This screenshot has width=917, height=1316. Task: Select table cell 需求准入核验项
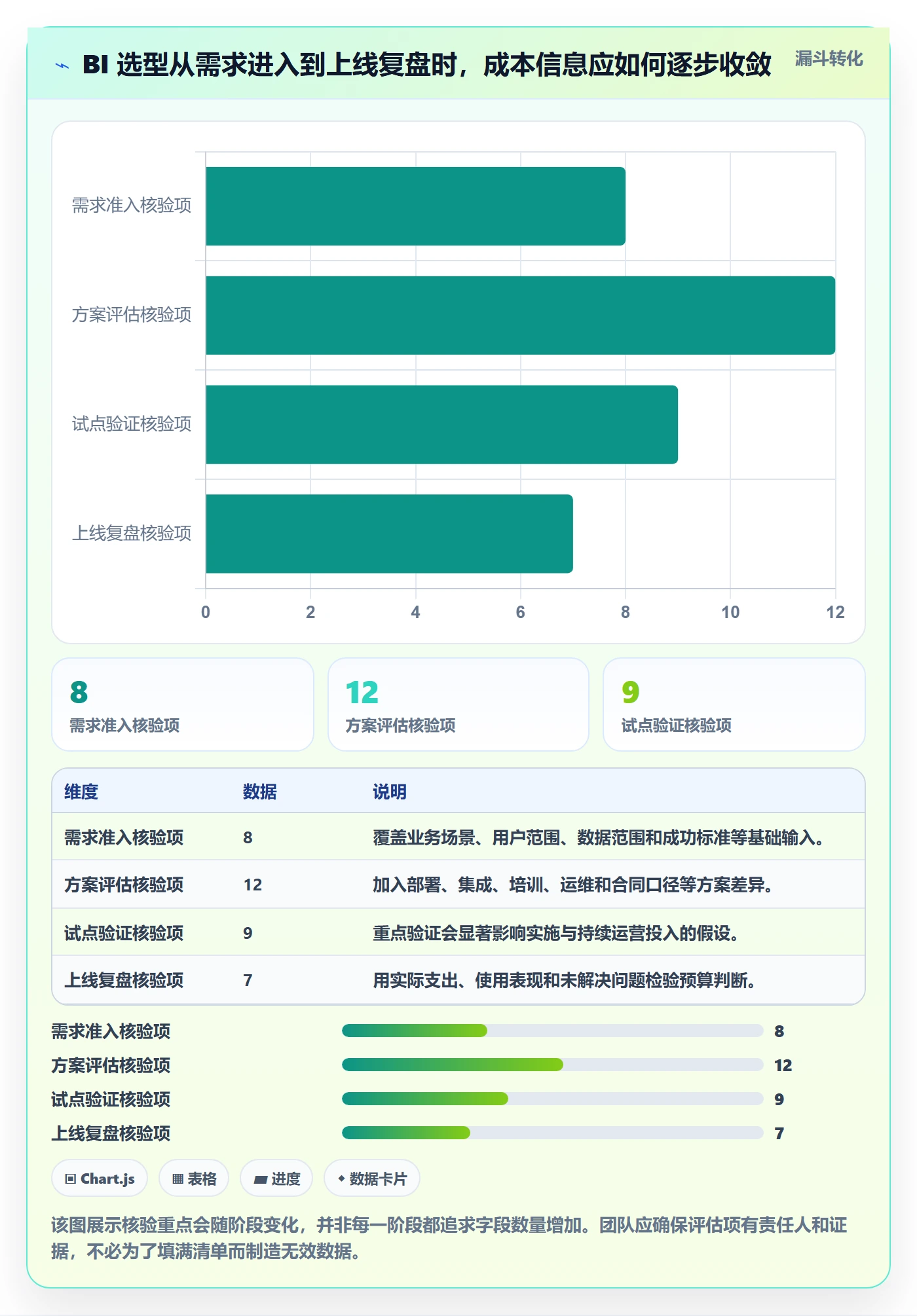124,837
